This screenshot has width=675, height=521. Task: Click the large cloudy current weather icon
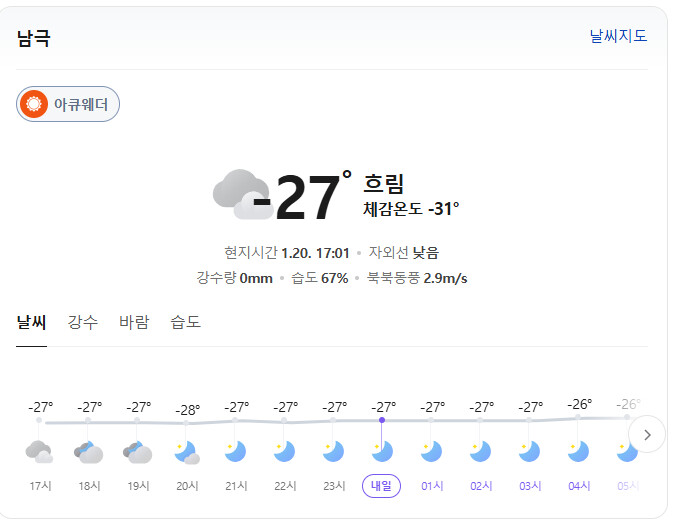coord(241,194)
